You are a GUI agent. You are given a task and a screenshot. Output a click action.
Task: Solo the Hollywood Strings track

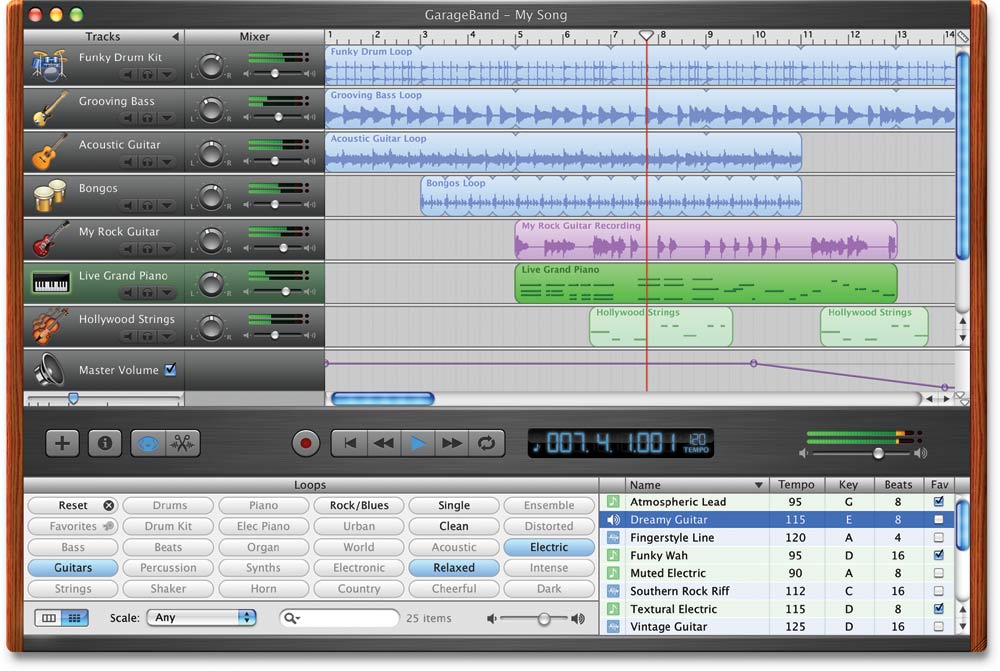coord(147,336)
